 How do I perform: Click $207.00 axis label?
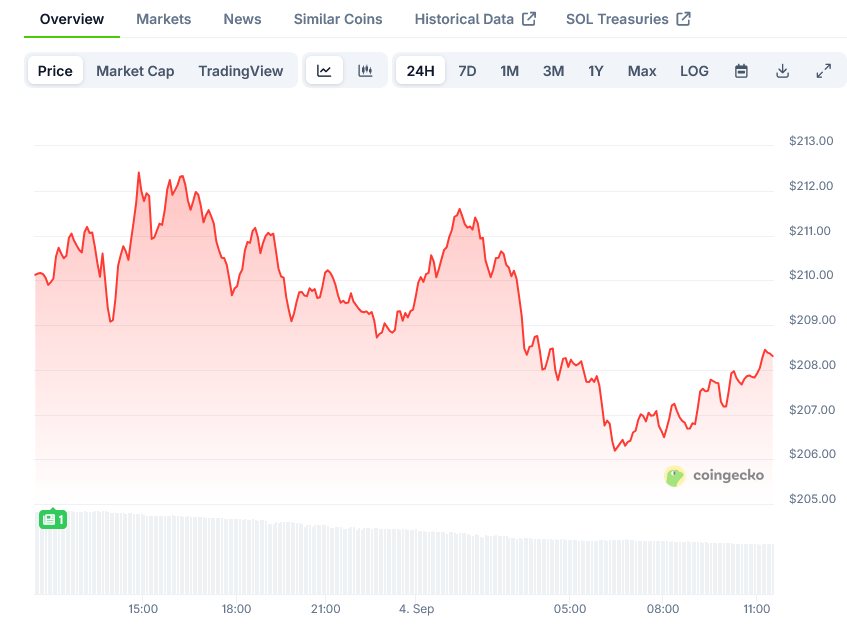(812, 410)
